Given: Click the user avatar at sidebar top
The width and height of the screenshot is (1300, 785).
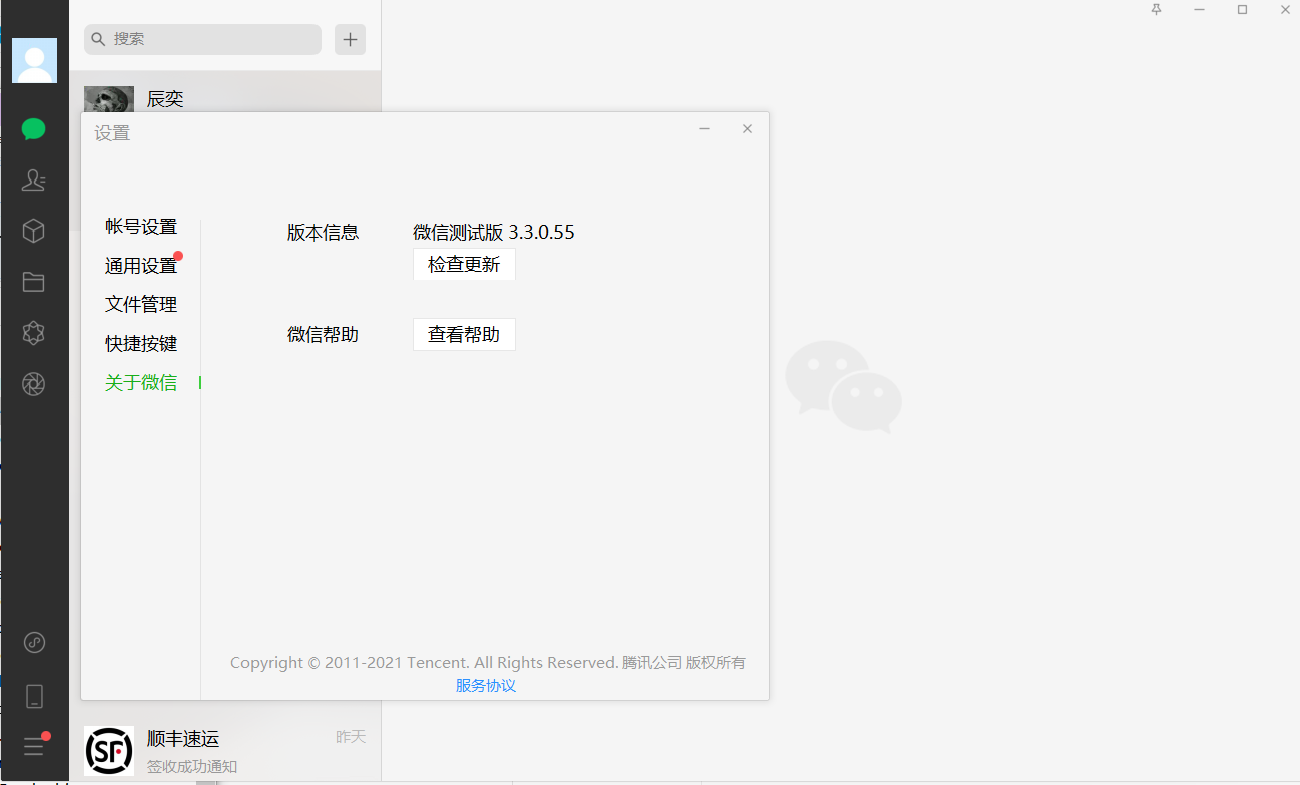Looking at the screenshot, I should tap(34, 60).
